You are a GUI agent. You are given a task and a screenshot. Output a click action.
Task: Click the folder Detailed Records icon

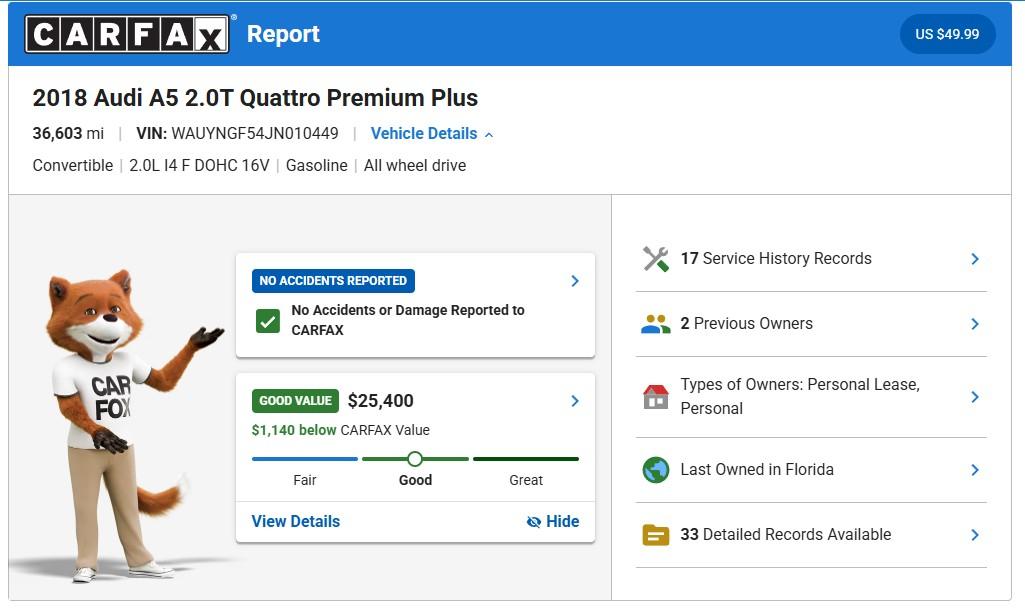coord(656,535)
